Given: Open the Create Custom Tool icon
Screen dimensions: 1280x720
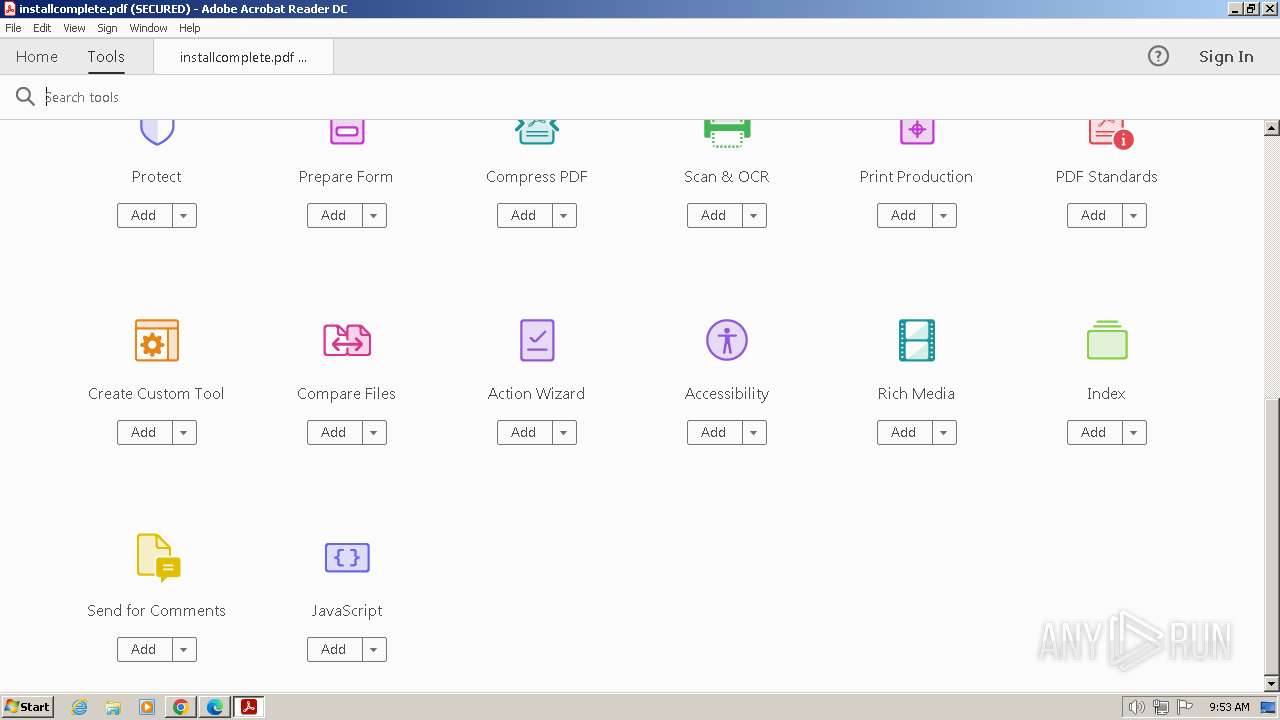Looking at the screenshot, I should (157, 341).
